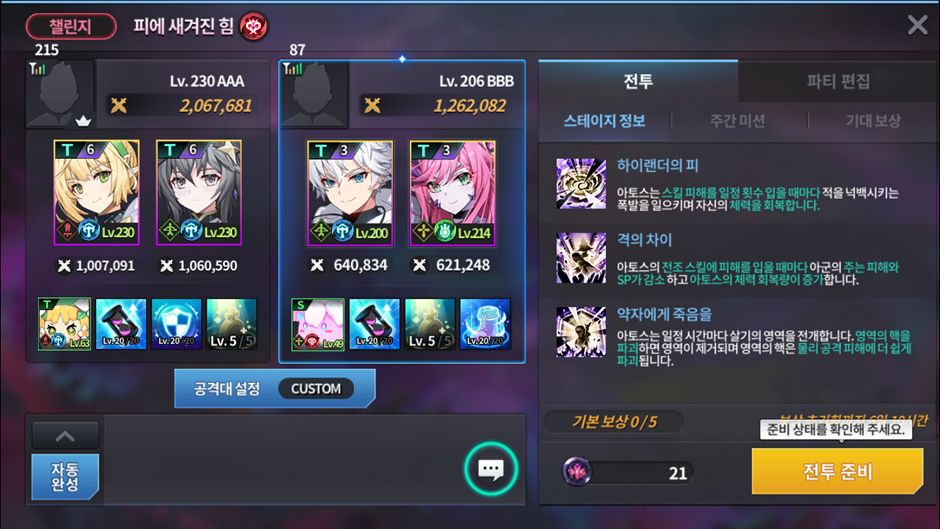Tap the Lv.214 pink-haired character portrait

(x=453, y=193)
